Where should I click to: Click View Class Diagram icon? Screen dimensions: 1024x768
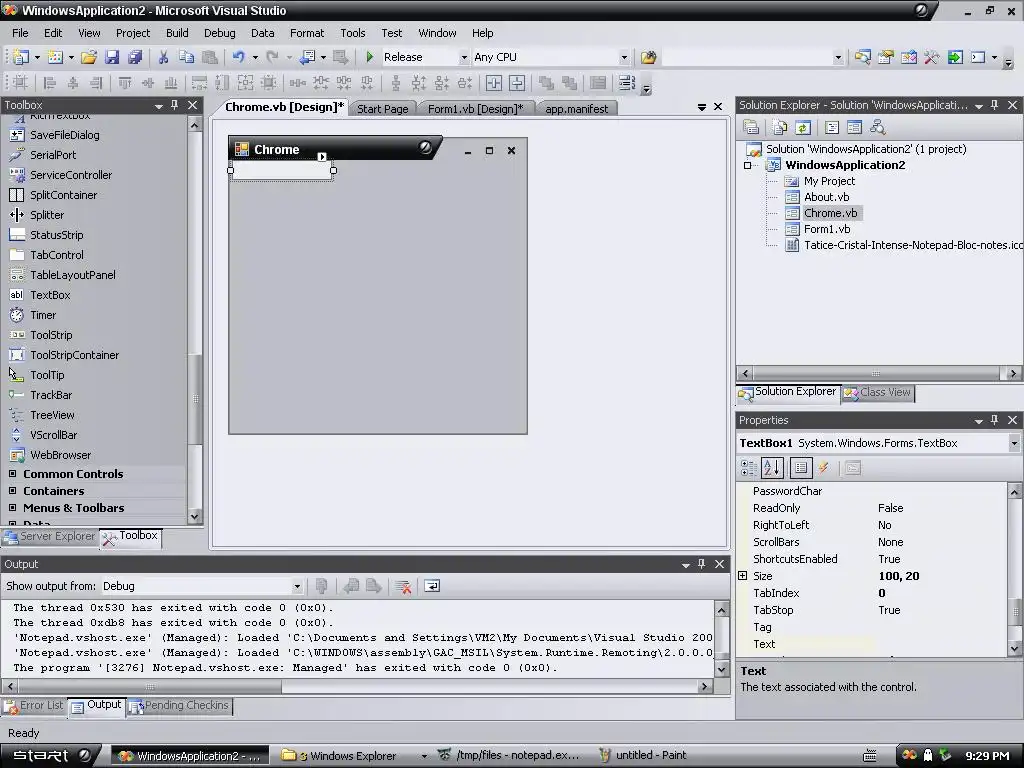(878, 127)
